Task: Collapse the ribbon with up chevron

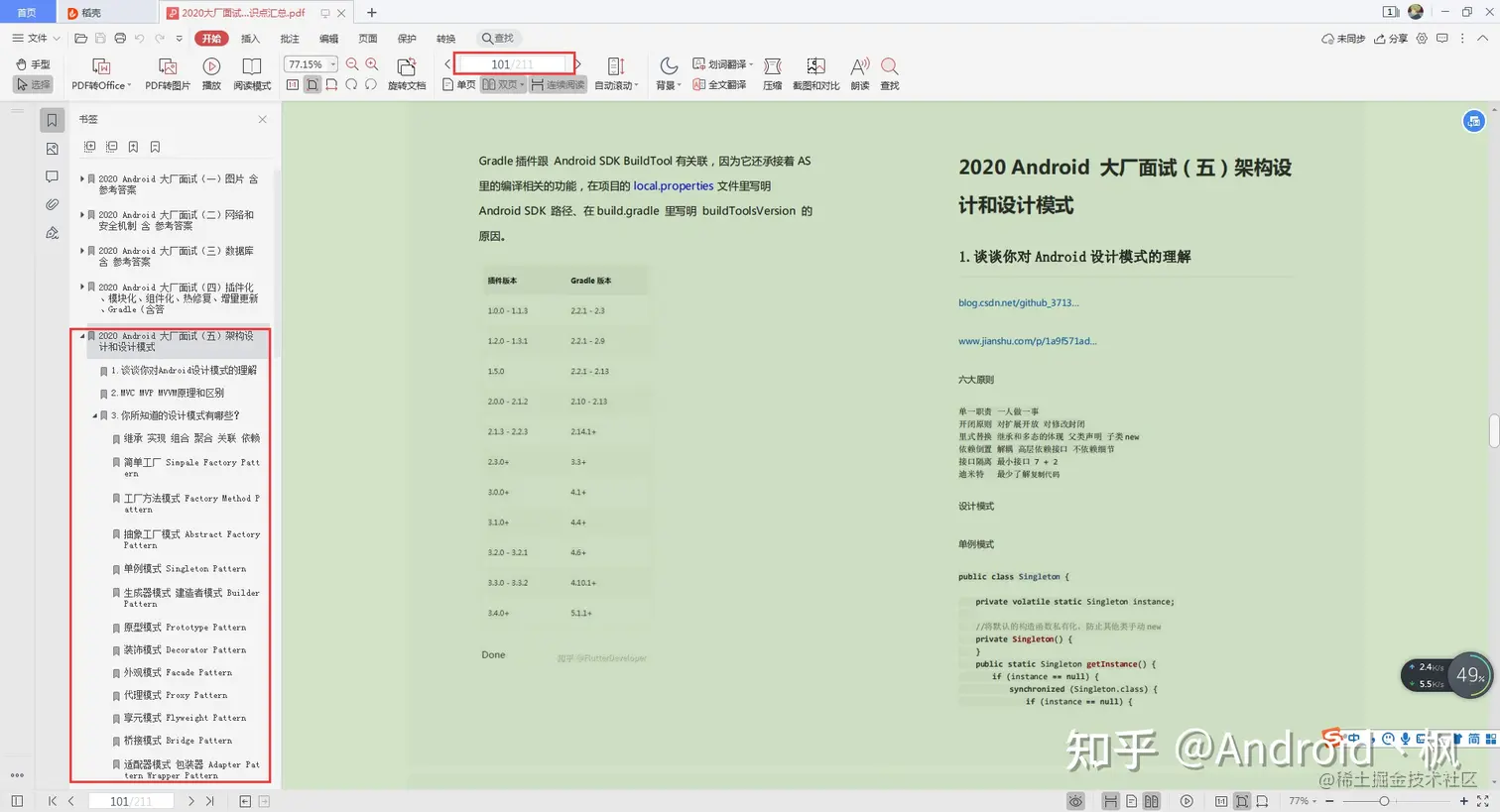Action: 1483,39
